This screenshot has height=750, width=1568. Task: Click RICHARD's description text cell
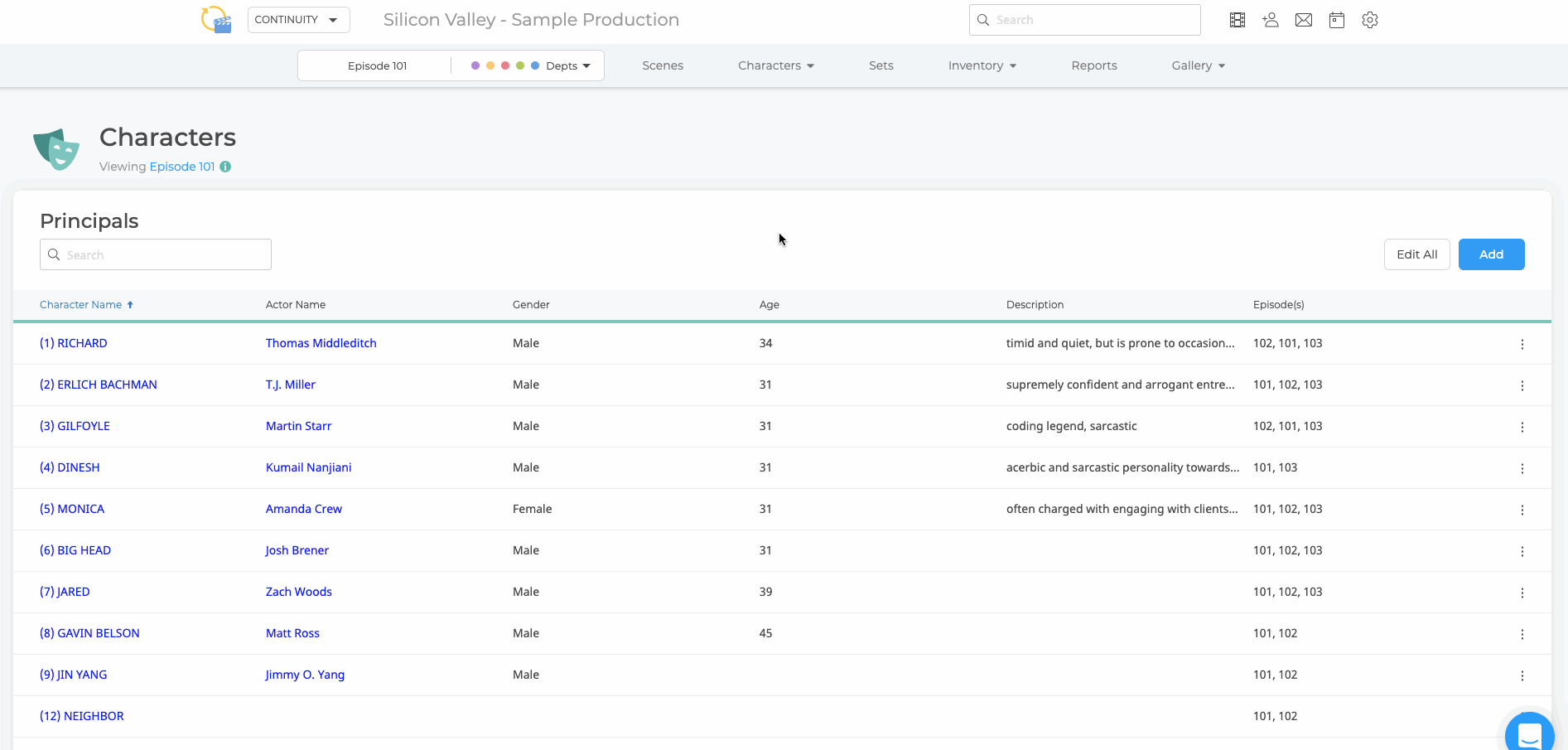1121,343
